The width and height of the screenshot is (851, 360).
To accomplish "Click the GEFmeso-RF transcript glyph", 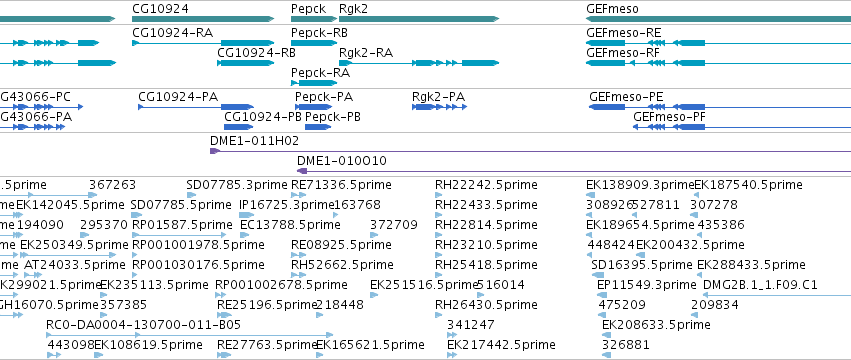I will (x=719, y=63).
